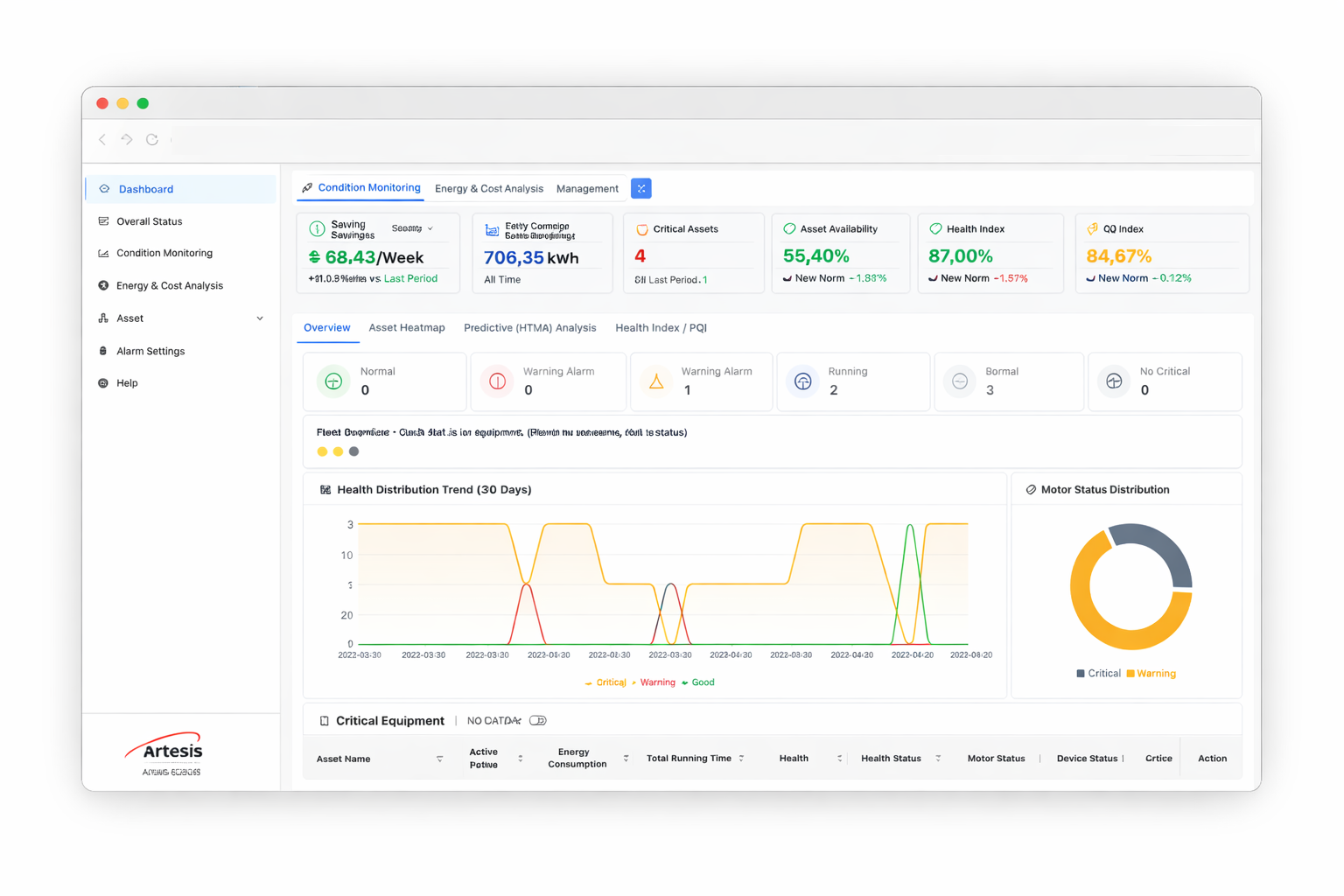Viewport: 1344px width, 896px height.
Task: Open Alarm Settings in the sidebar
Action: coord(150,351)
